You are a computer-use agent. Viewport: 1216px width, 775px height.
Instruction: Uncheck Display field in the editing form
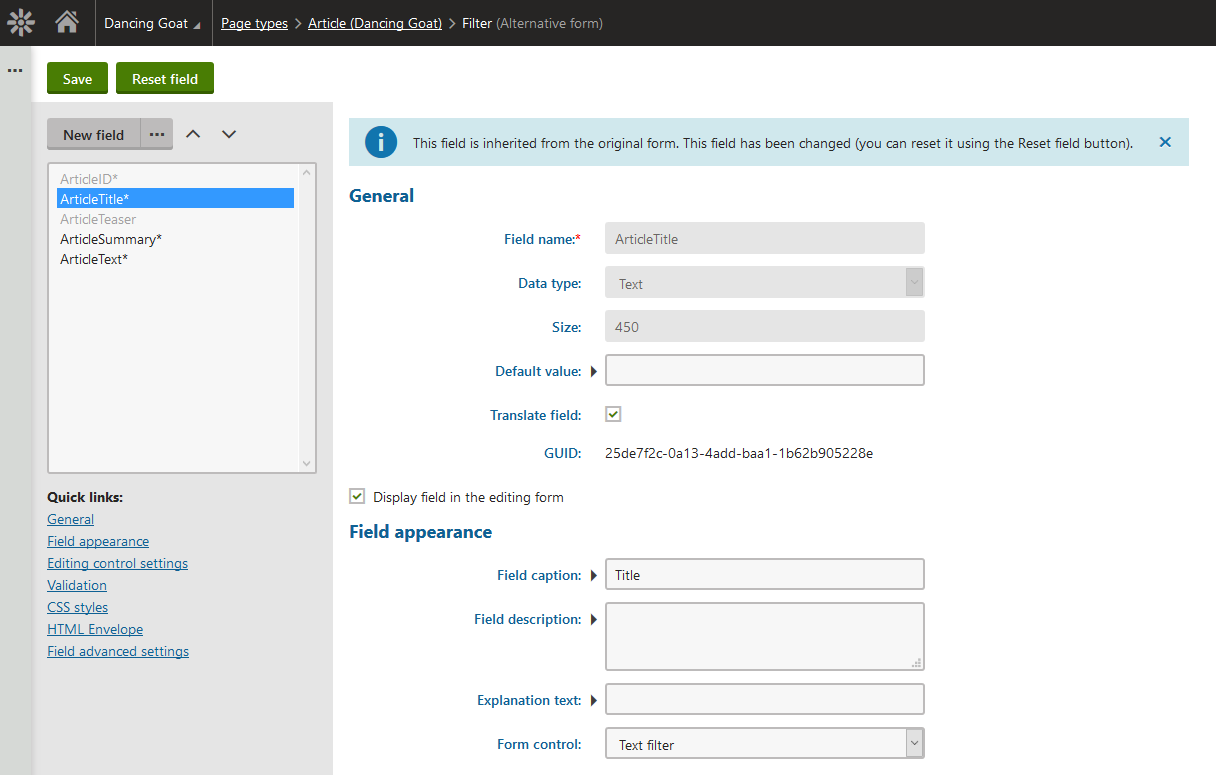tap(357, 496)
